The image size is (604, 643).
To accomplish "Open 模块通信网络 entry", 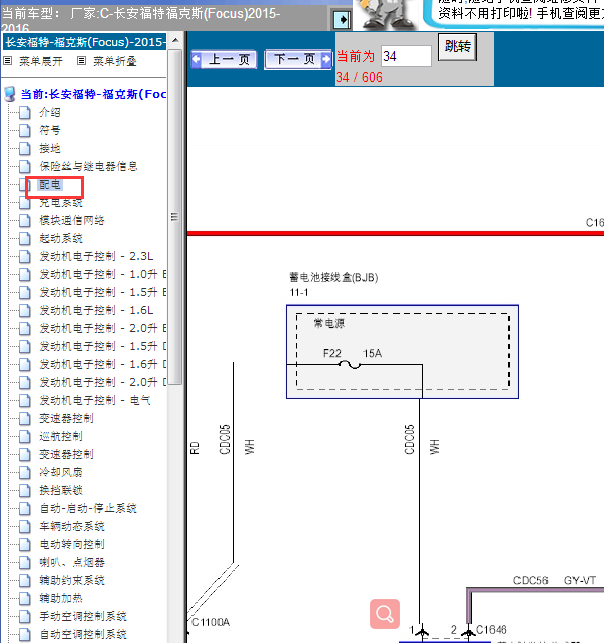I will (72, 221).
